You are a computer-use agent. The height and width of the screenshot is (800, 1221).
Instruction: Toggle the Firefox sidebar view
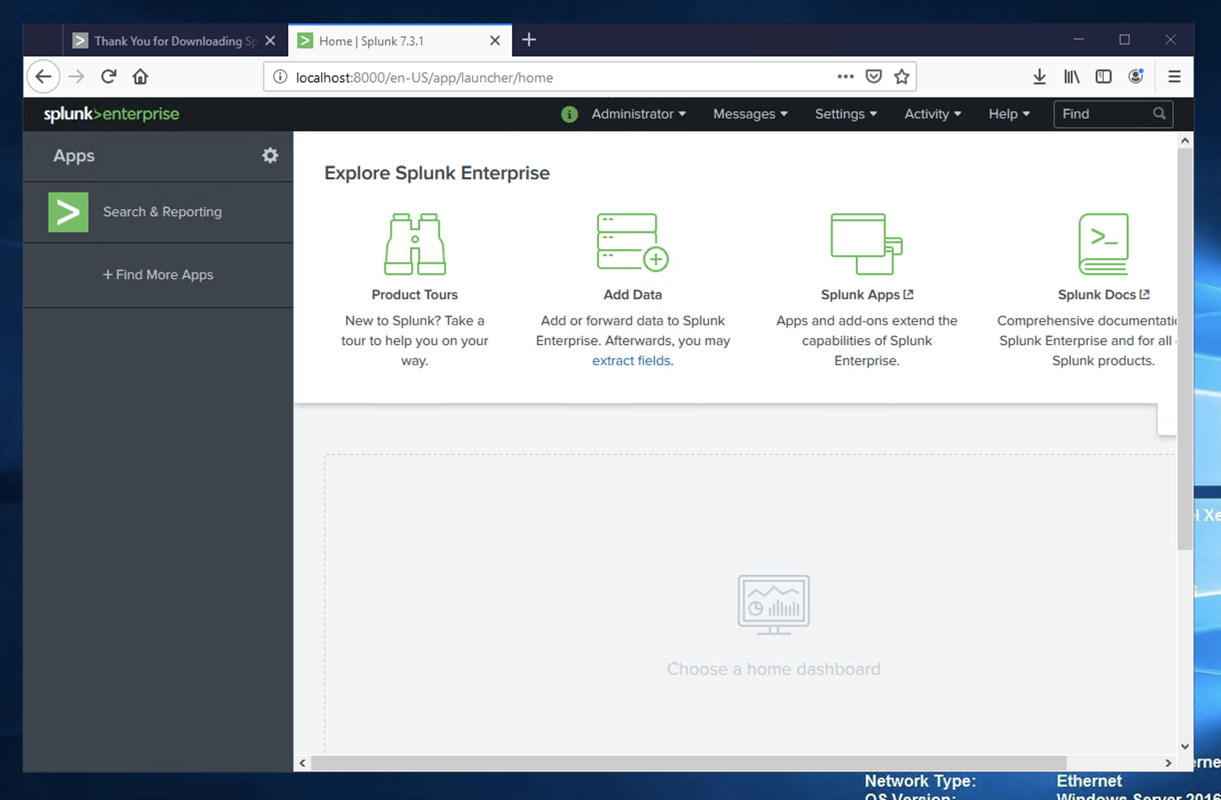pyautogui.click(x=1103, y=77)
